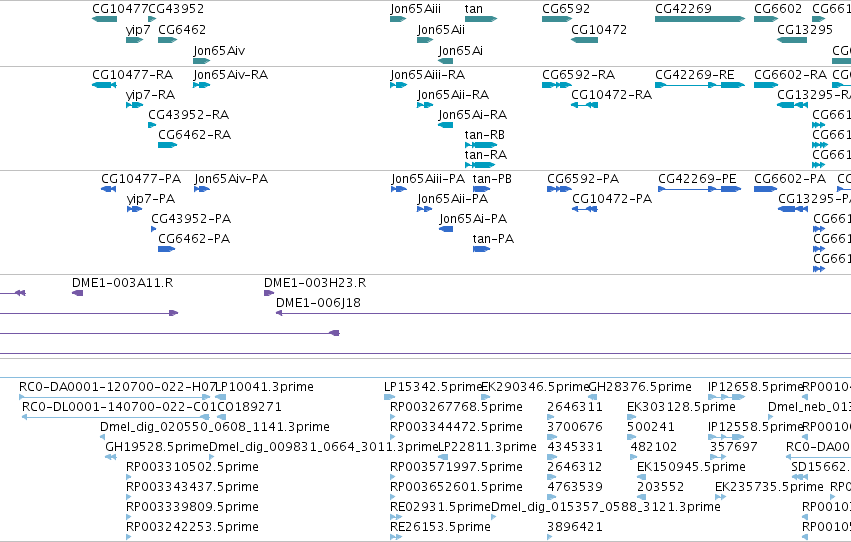The height and width of the screenshot is (542, 851).
Task: Select the Jon65Aiii-RA transcript
Action: (398, 85)
